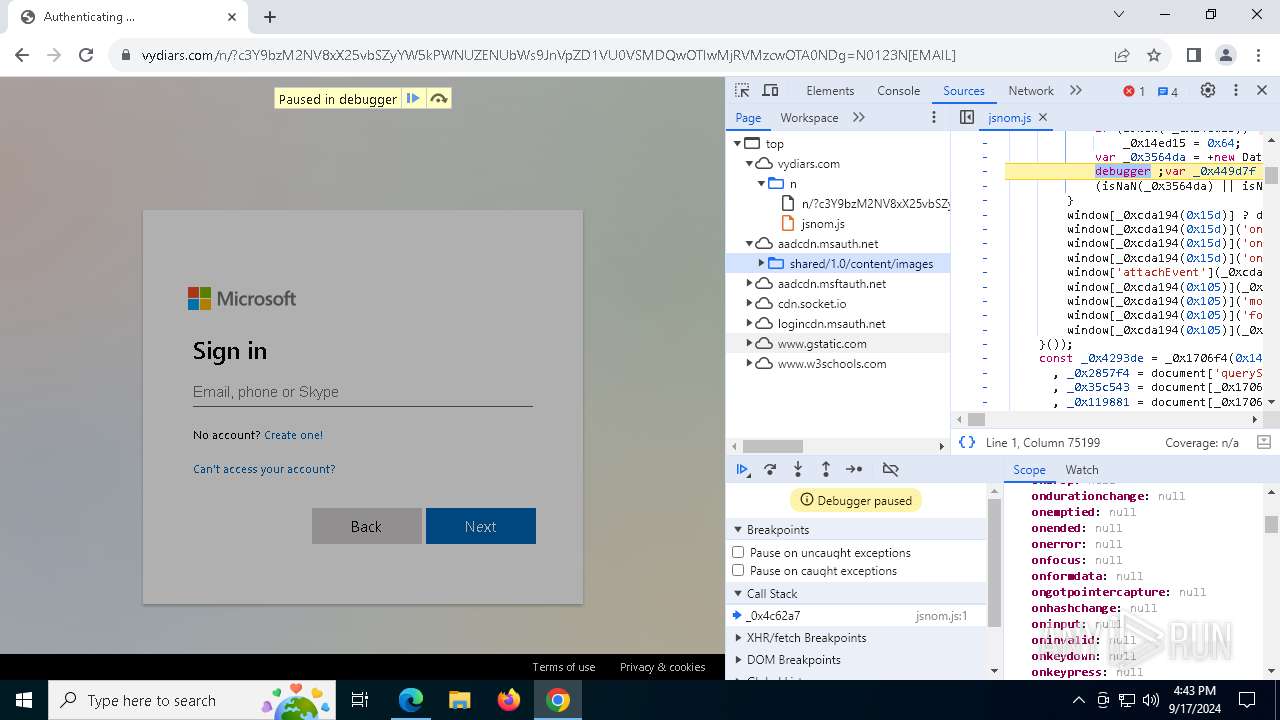
Task: Step over in the page debugger overlay
Action: pyautogui.click(x=438, y=98)
